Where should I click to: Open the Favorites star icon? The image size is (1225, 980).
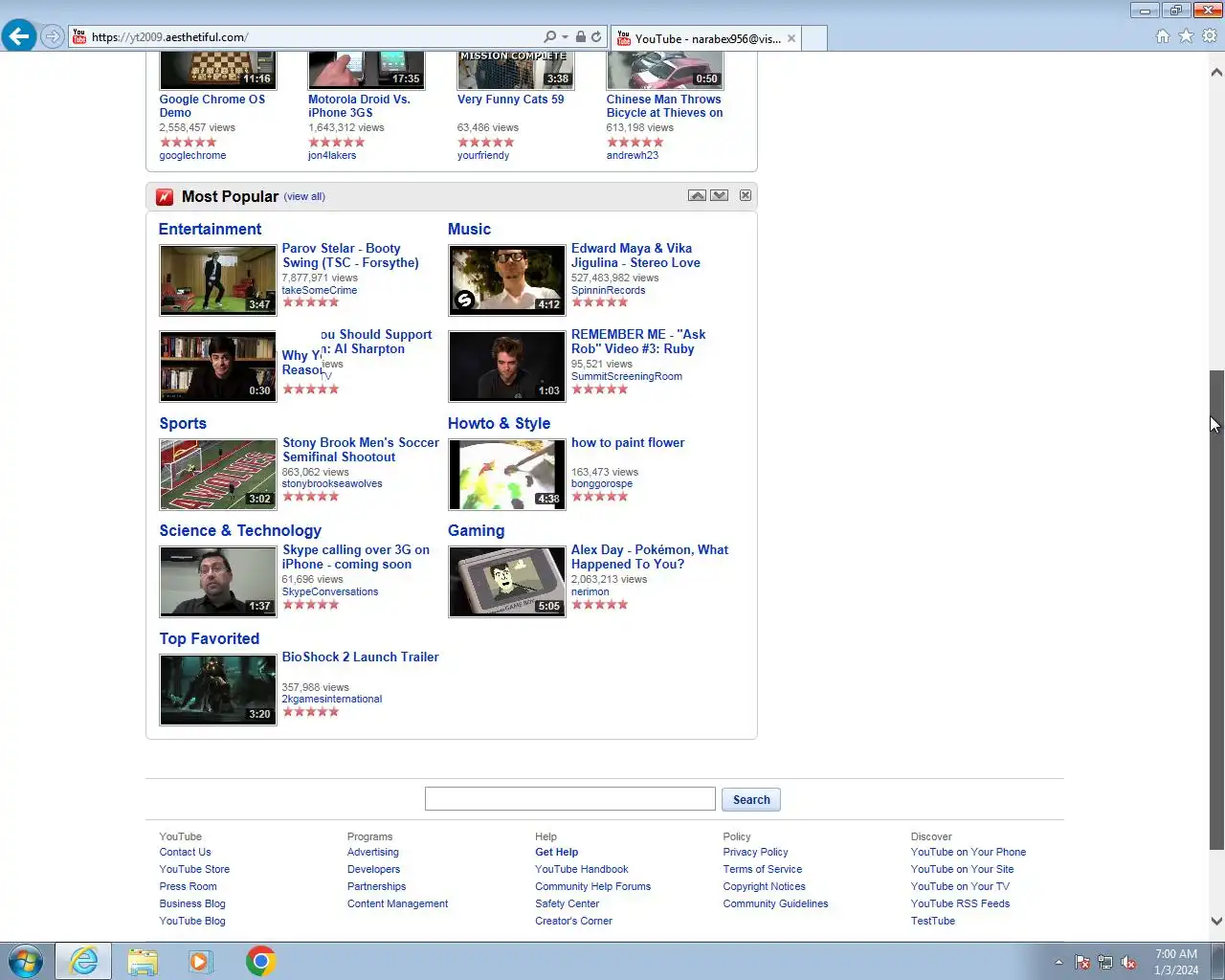coord(1186,36)
